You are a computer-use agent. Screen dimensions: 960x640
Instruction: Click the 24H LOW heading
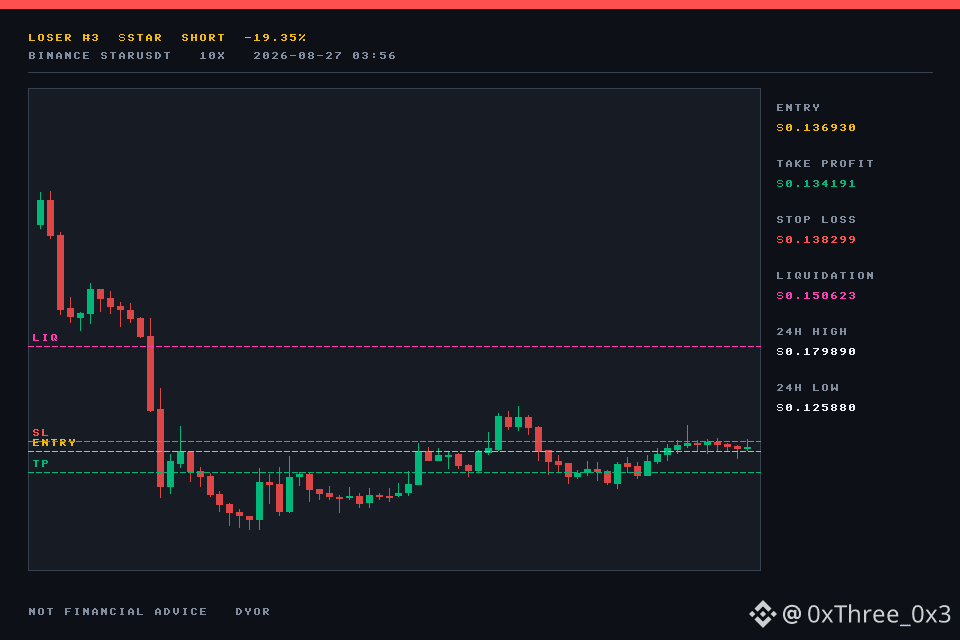[808, 388]
